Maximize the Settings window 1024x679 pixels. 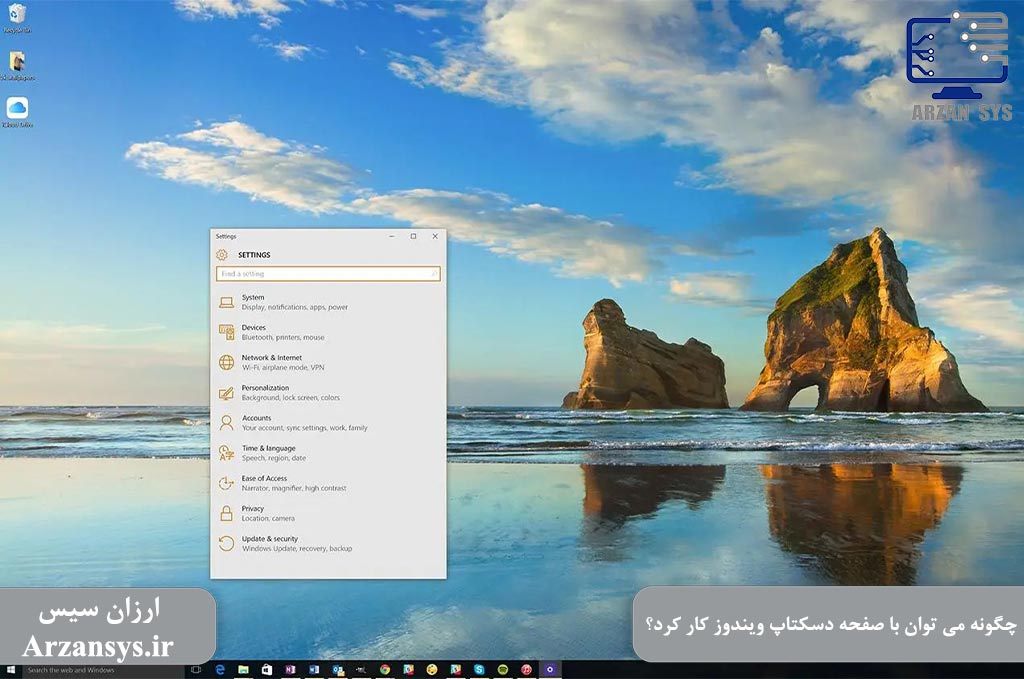click(413, 236)
